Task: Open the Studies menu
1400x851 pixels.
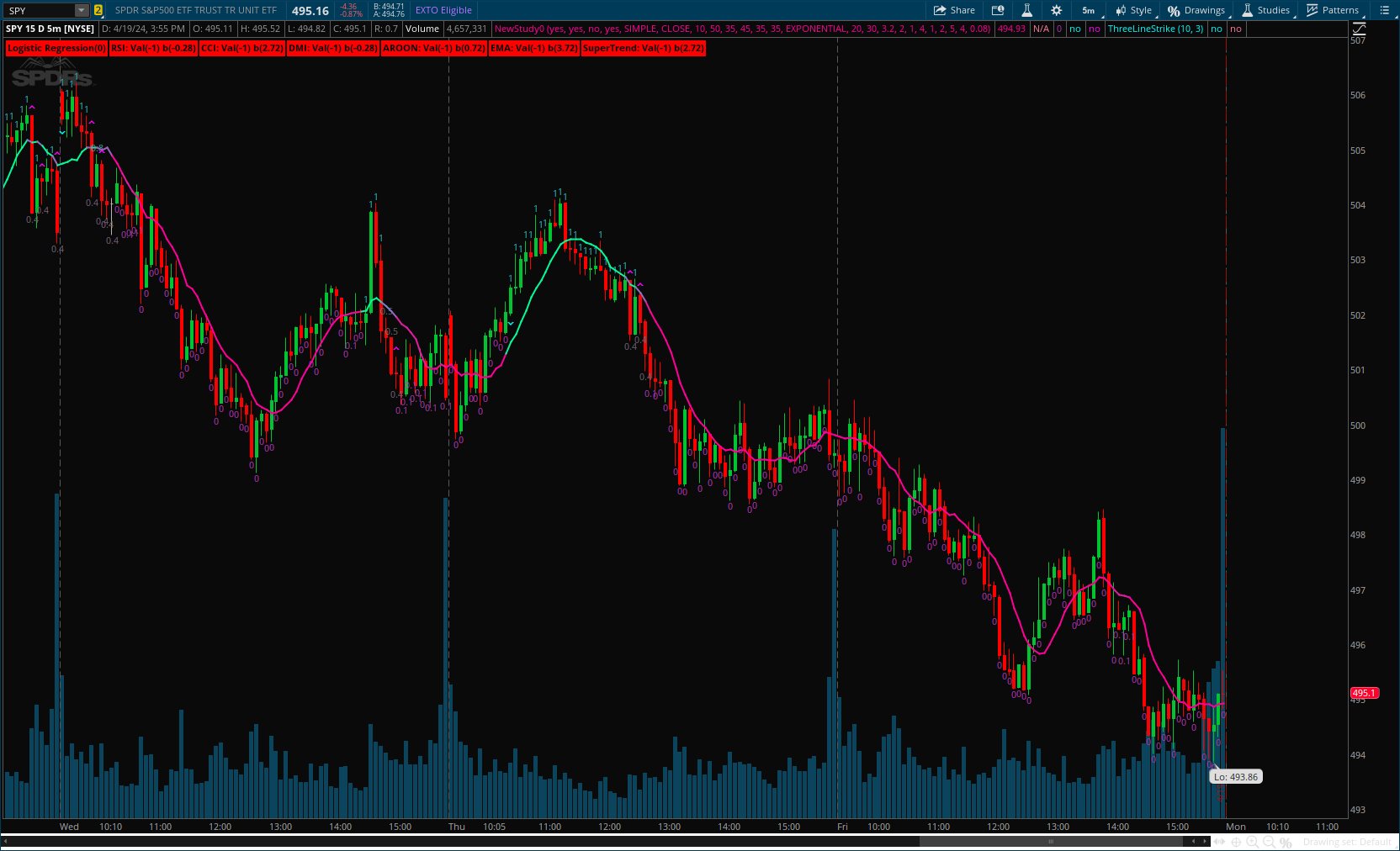Action: (1266, 10)
